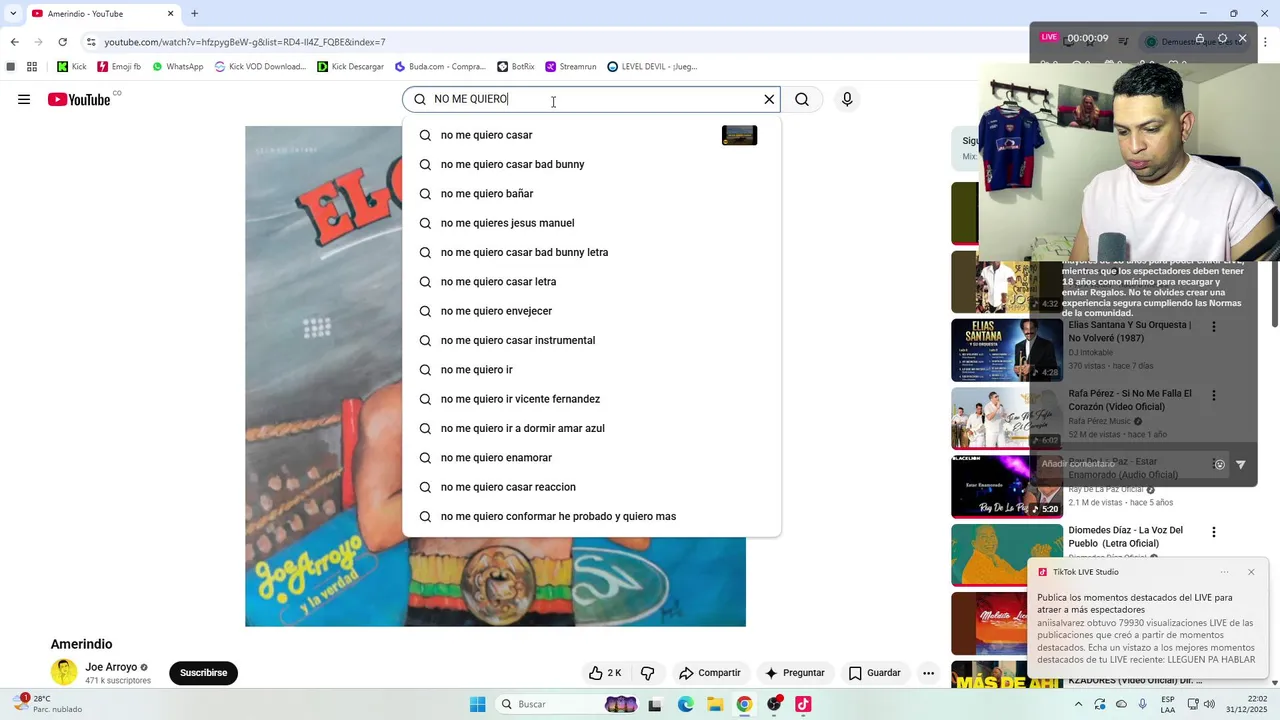Click inside the YouTube search field
The height and width of the screenshot is (720, 1280).
[x=590, y=99]
